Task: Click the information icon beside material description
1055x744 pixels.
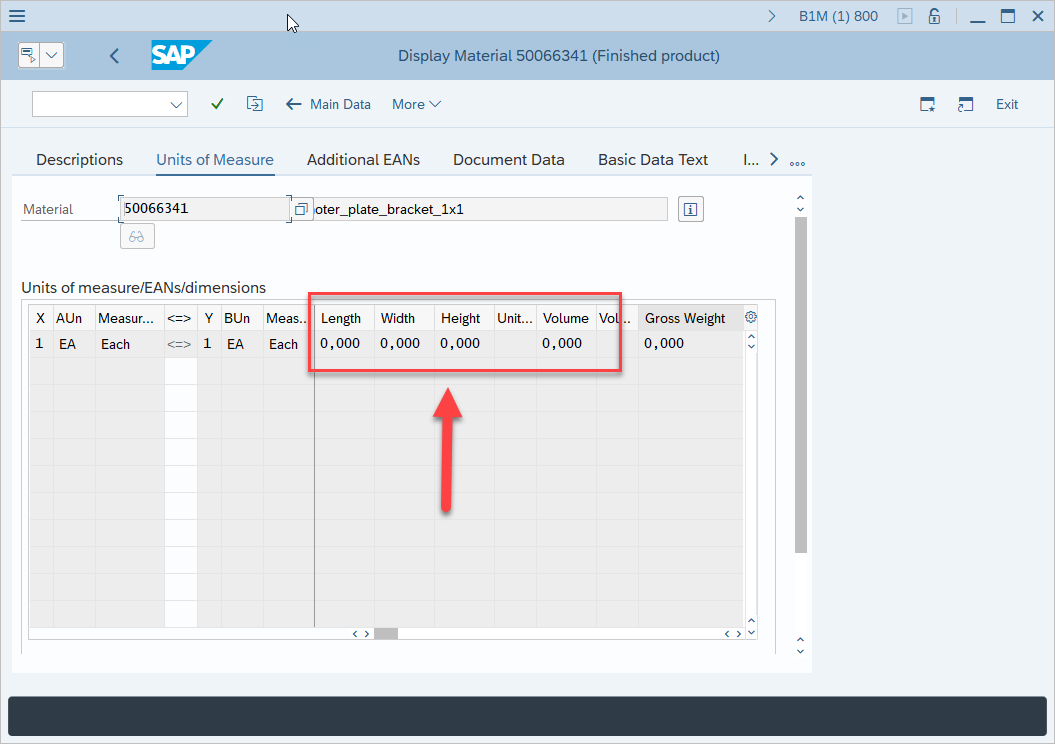Action: point(690,209)
